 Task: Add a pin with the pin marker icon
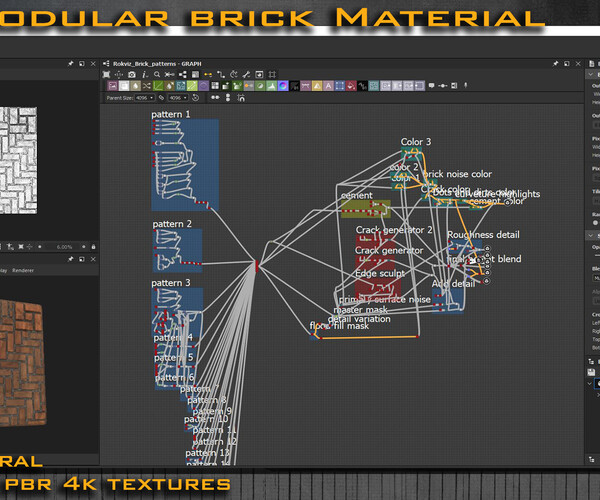466,86
